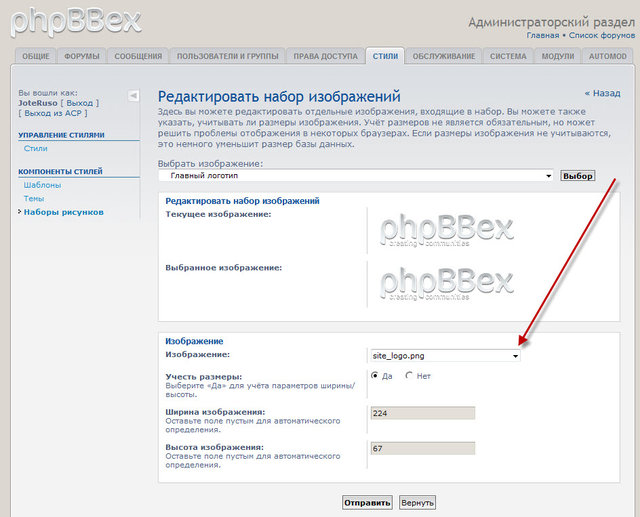Screen dimensions: 640x517
Task: Open the «Форумы» tab
Action: coord(80,56)
